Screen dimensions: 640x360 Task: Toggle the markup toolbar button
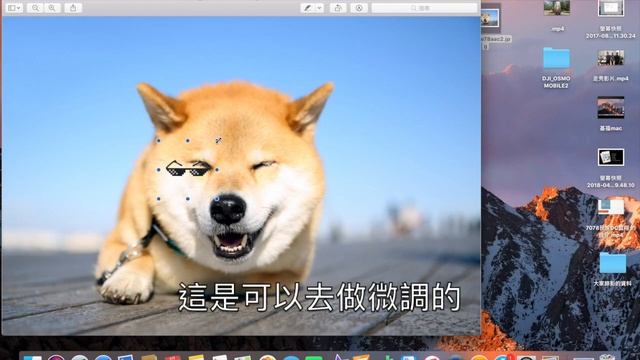click(x=359, y=8)
